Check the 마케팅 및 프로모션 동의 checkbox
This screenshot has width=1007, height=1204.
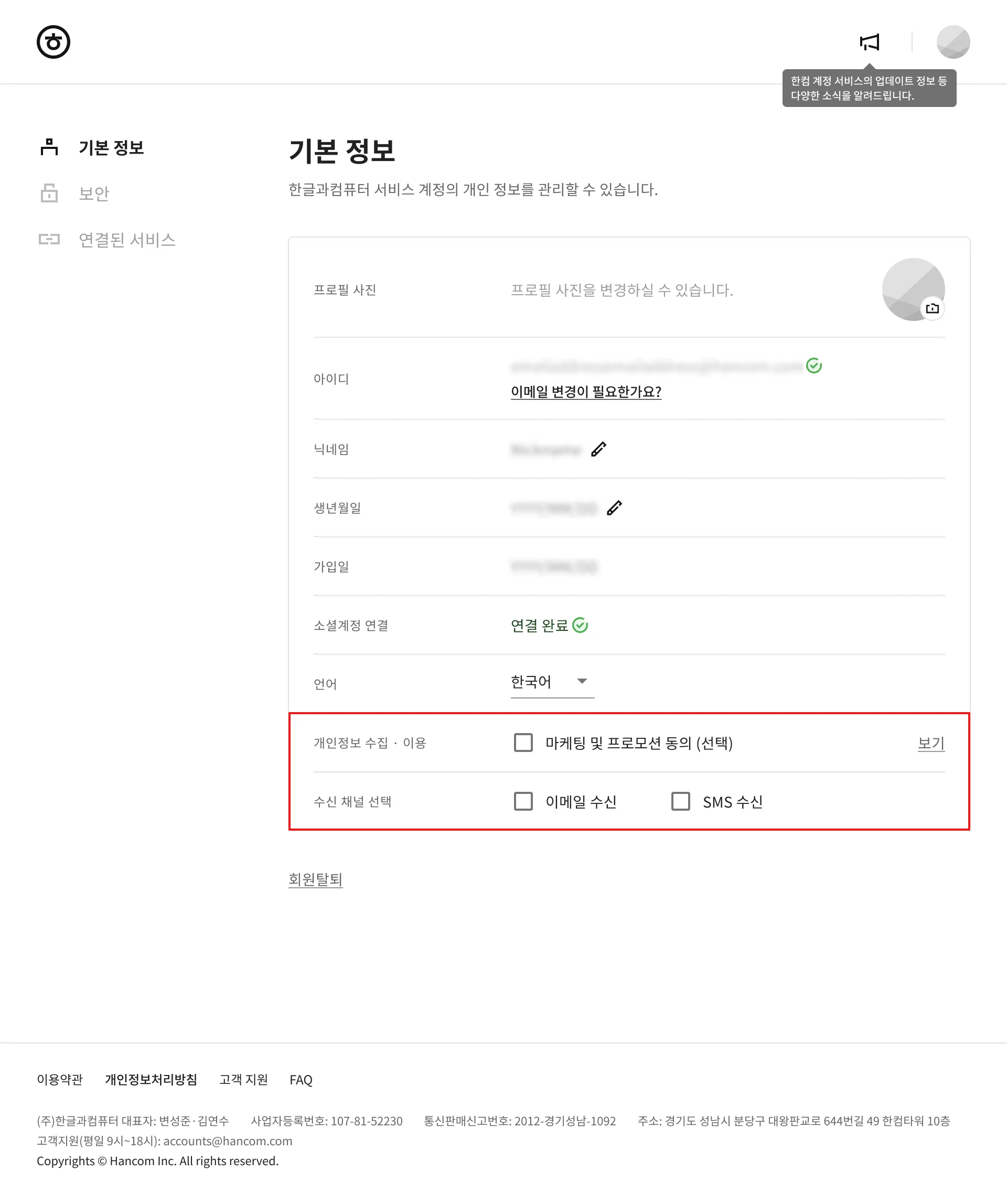pos(523,743)
